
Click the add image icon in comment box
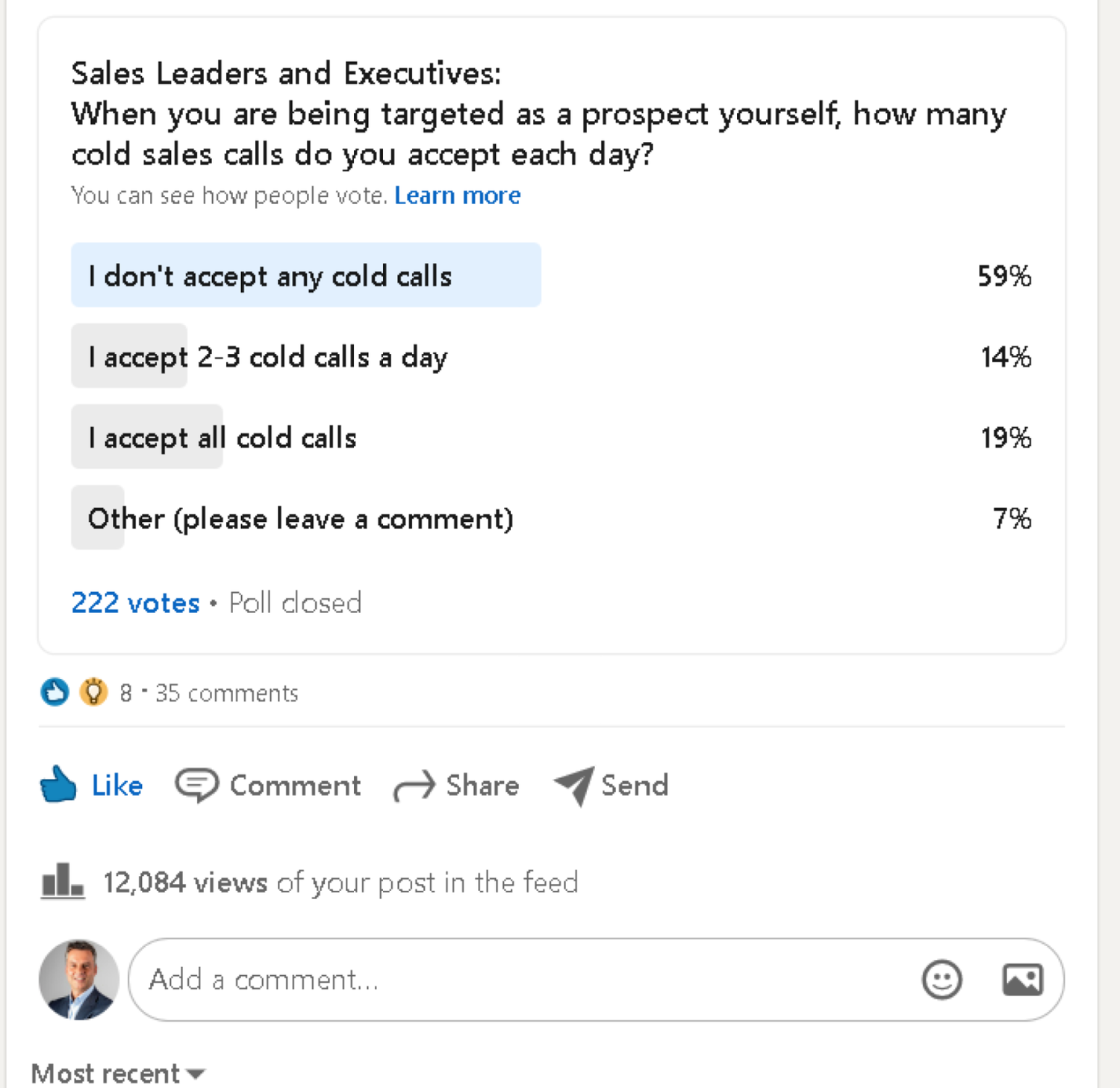(x=1022, y=980)
